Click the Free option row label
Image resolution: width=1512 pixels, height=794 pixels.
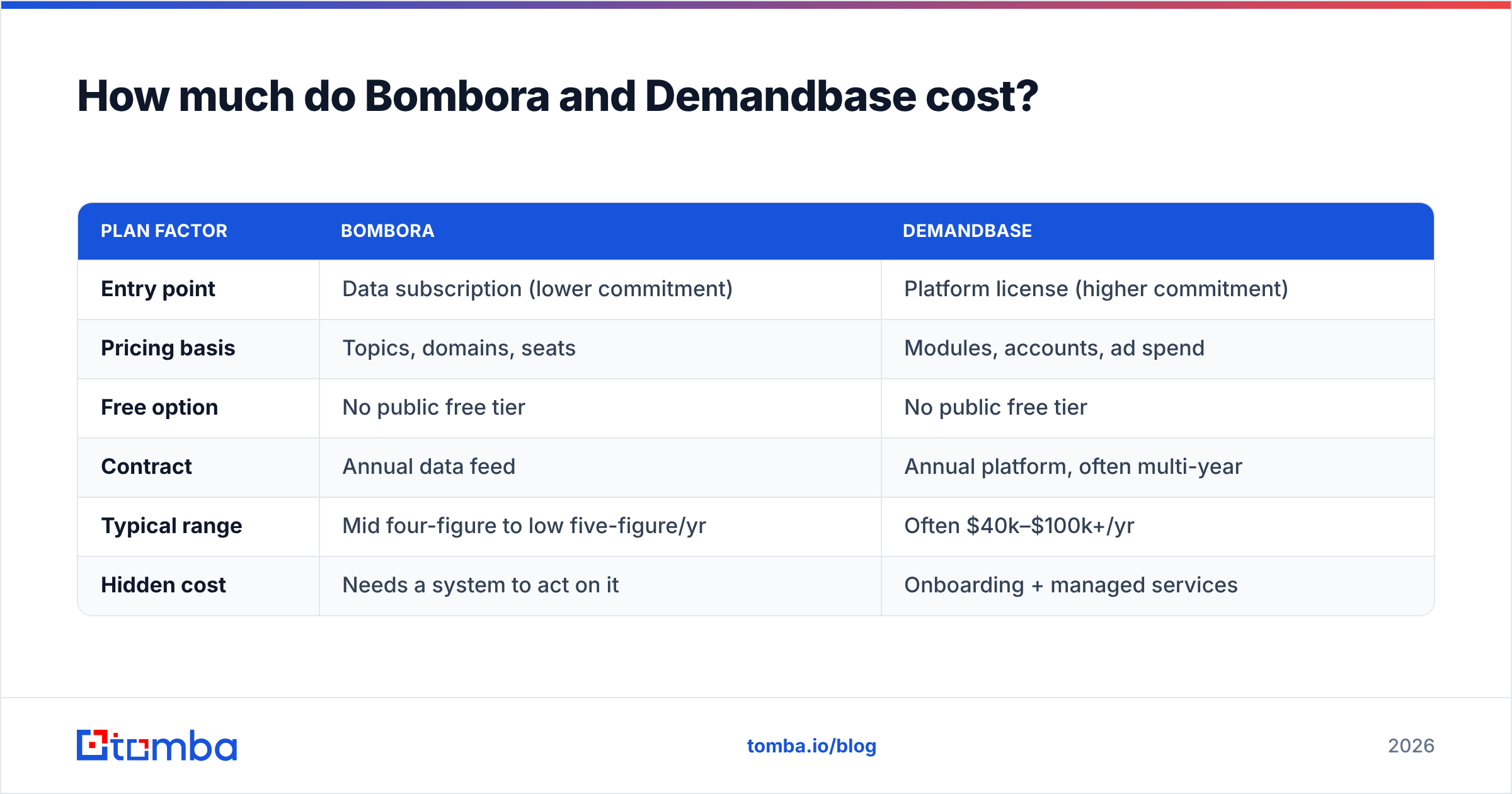[x=159, y=407]
